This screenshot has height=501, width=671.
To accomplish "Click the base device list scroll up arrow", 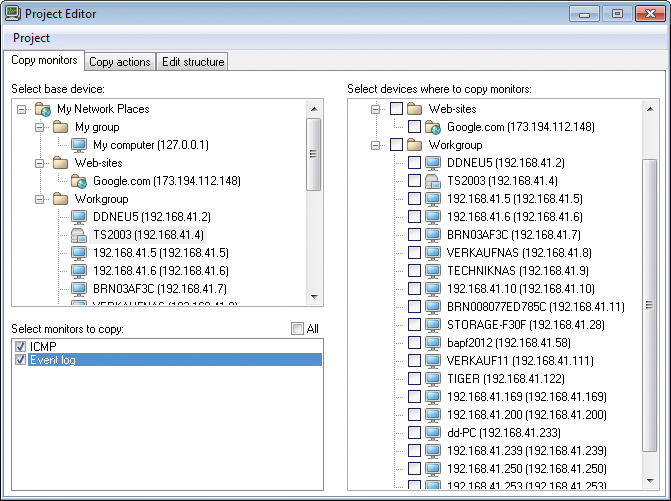I will click(314, 109).
